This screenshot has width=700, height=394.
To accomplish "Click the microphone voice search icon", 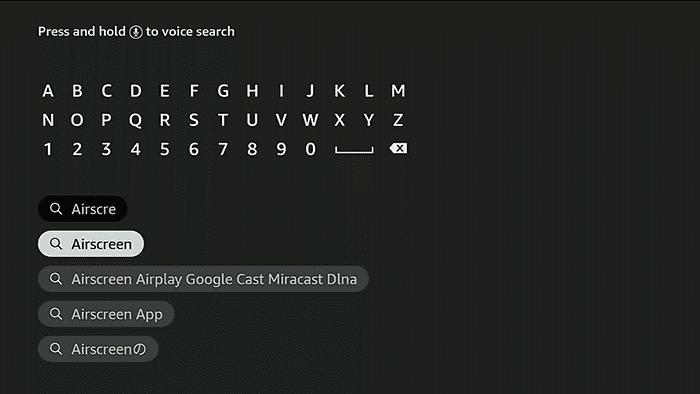I will (x=136, y=32).
